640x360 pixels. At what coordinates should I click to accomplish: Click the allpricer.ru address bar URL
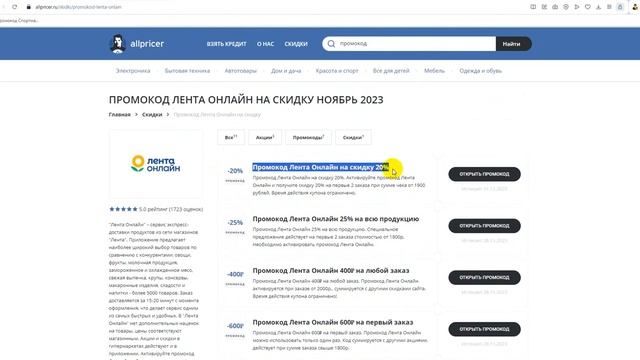[x=78, y=7]
